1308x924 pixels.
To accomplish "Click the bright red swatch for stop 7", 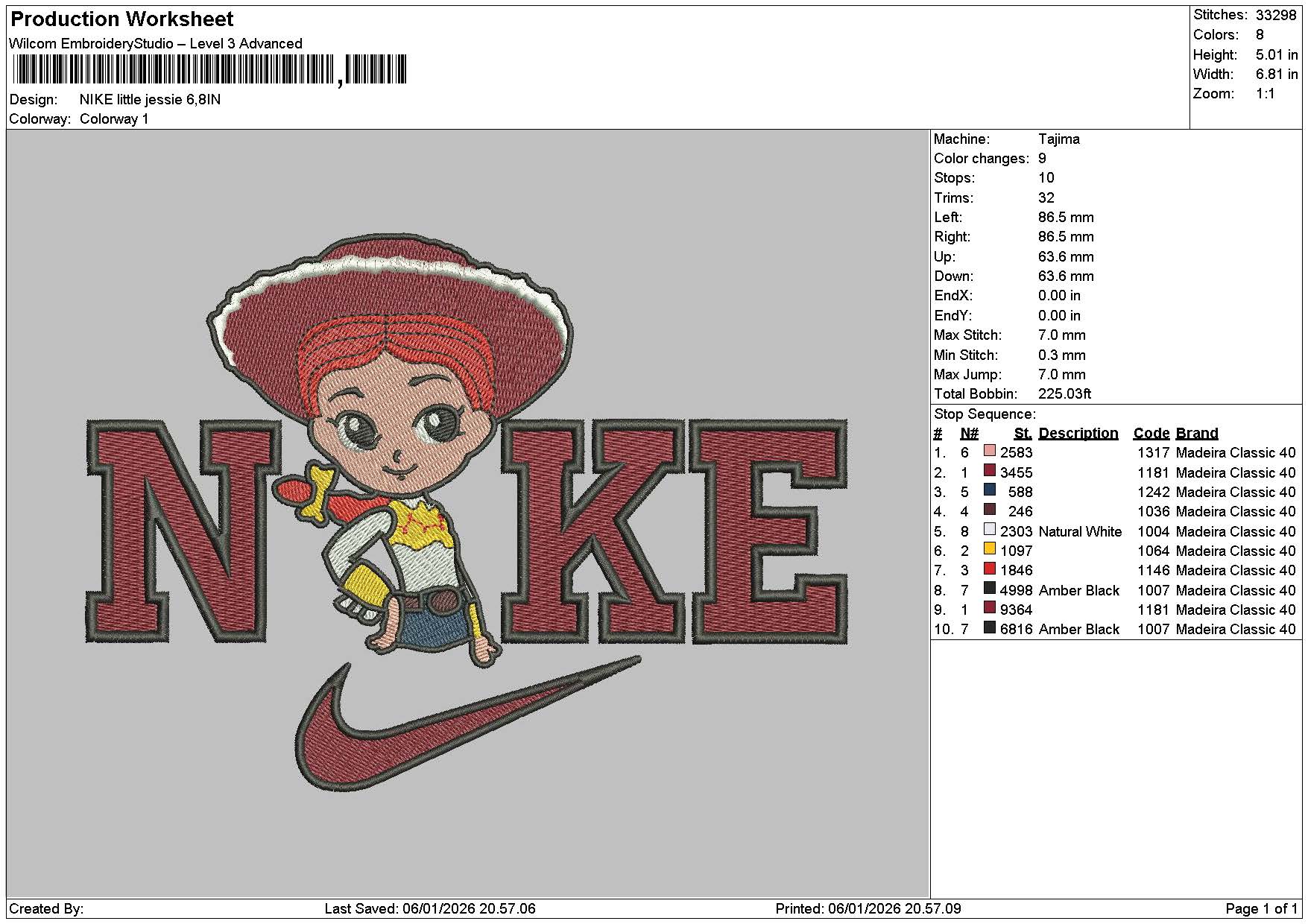I will point(990,569).
